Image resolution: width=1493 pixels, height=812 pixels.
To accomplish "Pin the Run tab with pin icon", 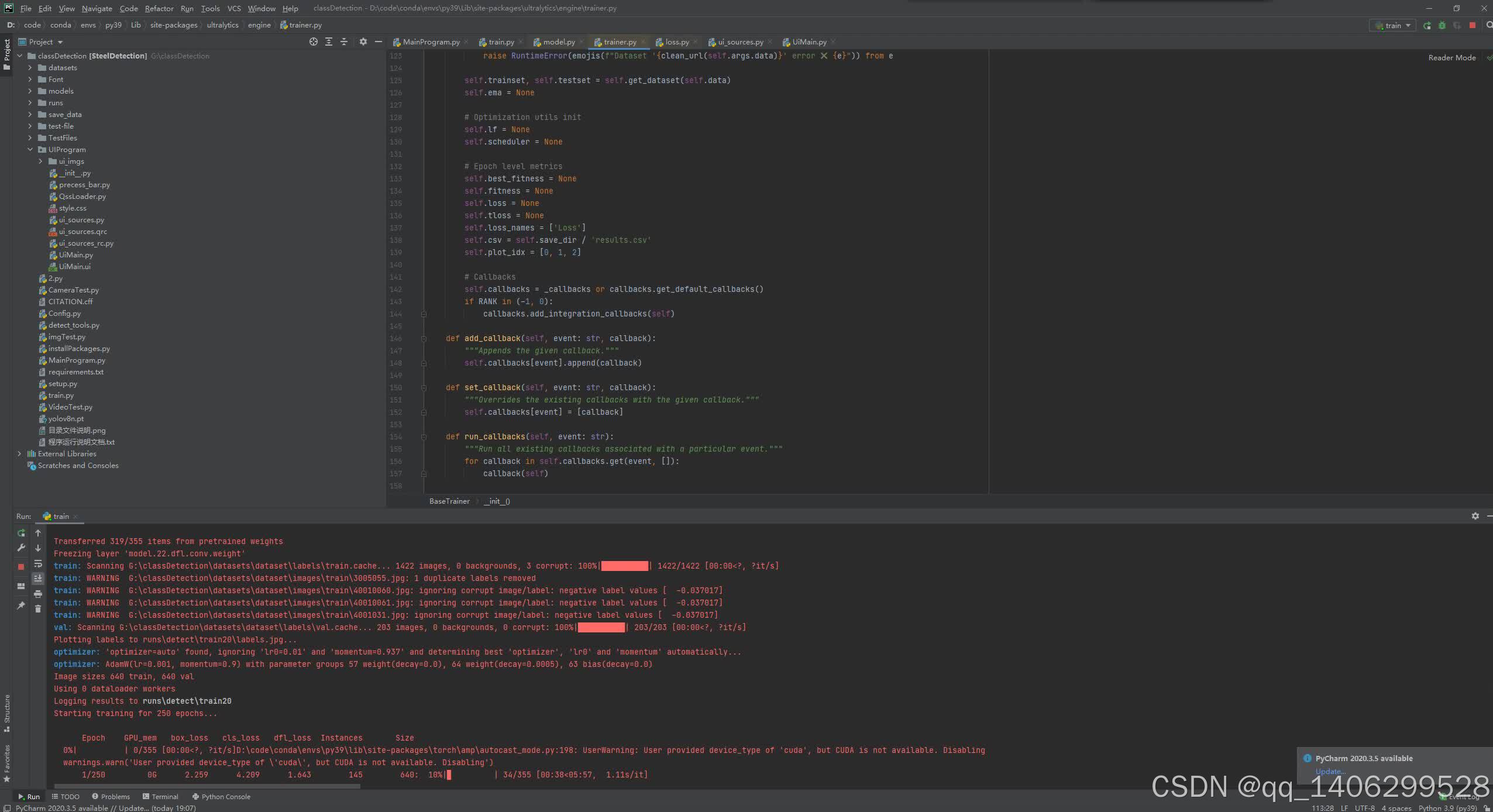I will (x=21, y=605).
